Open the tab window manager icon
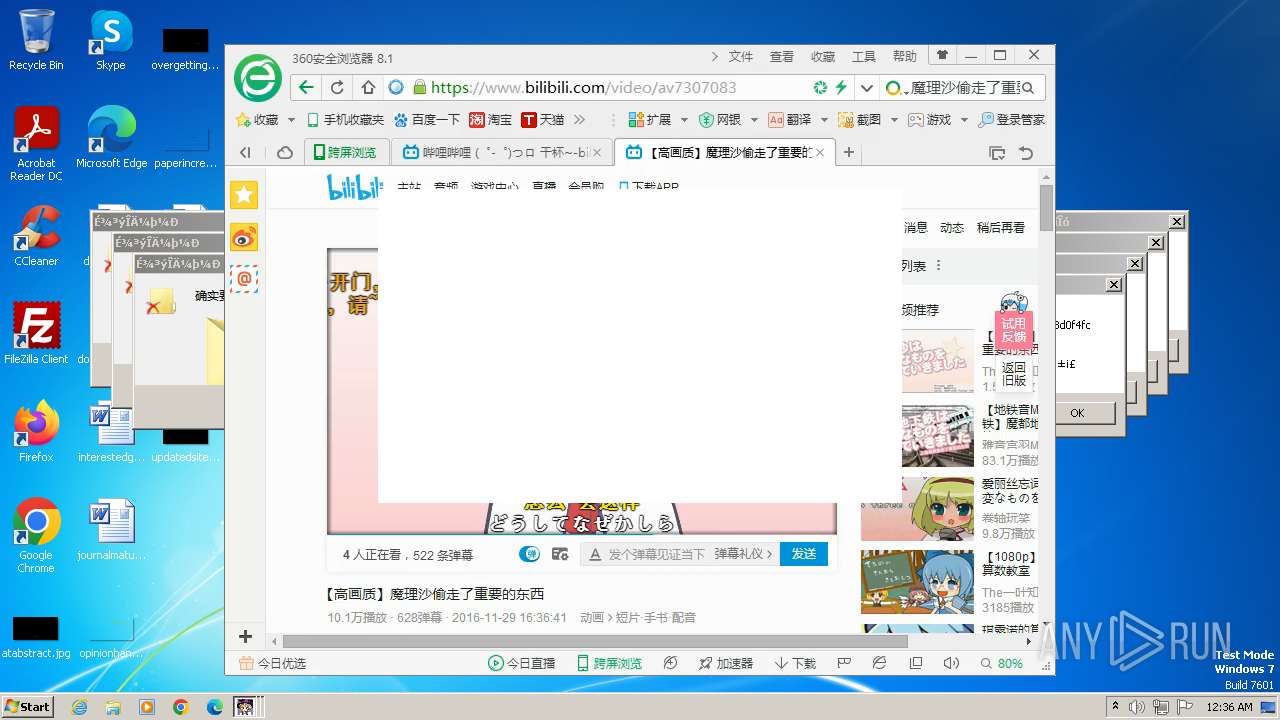 pos(997,152)
